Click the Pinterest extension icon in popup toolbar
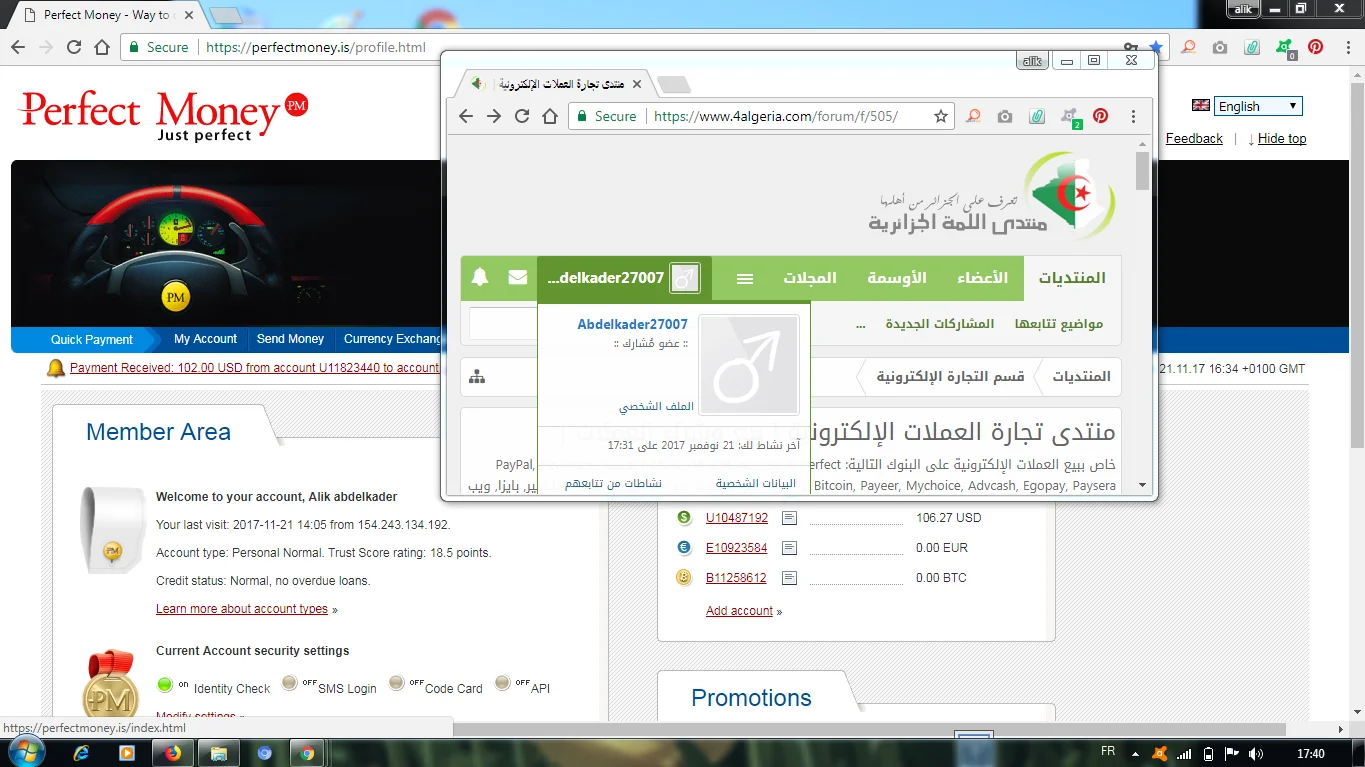The height and width of the screenshot is (767, 1365). pyautogui.click(x=1100, y=116)
